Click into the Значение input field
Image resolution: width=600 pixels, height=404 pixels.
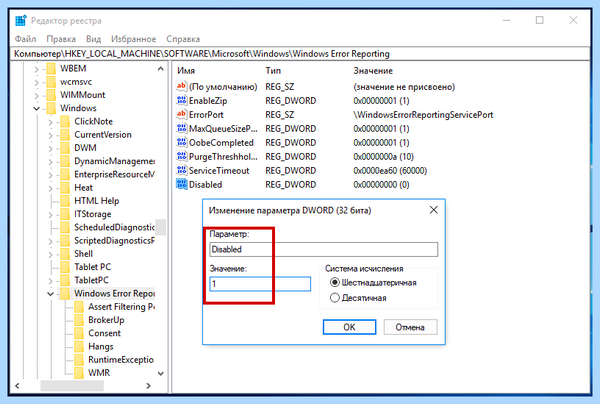click(x=260, y=284)
